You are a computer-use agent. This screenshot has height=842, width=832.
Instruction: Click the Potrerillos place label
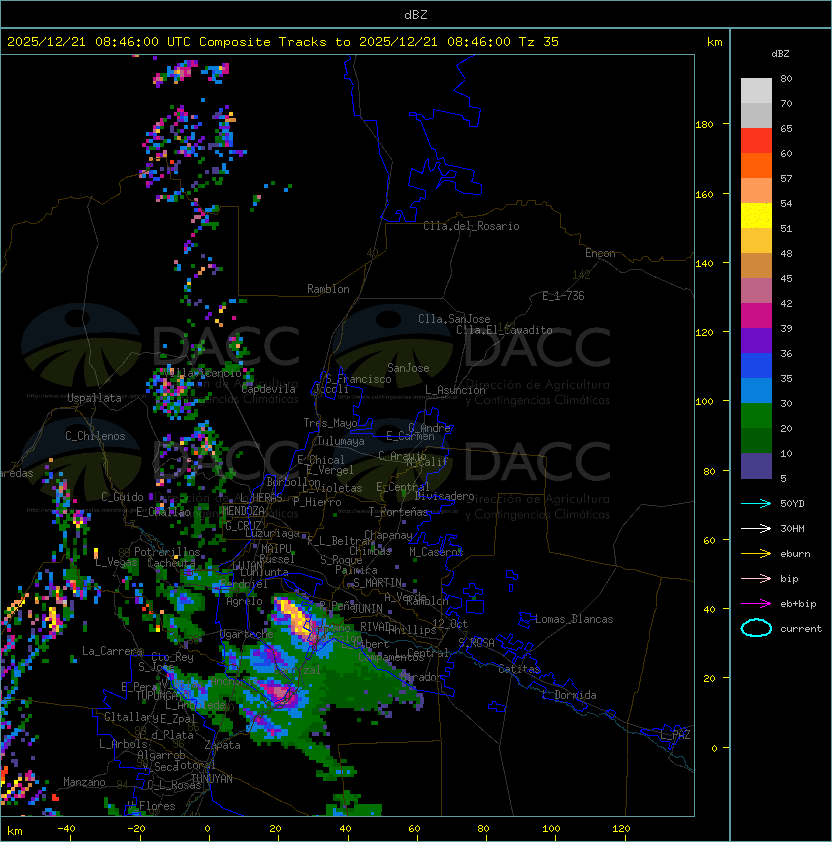167,552
